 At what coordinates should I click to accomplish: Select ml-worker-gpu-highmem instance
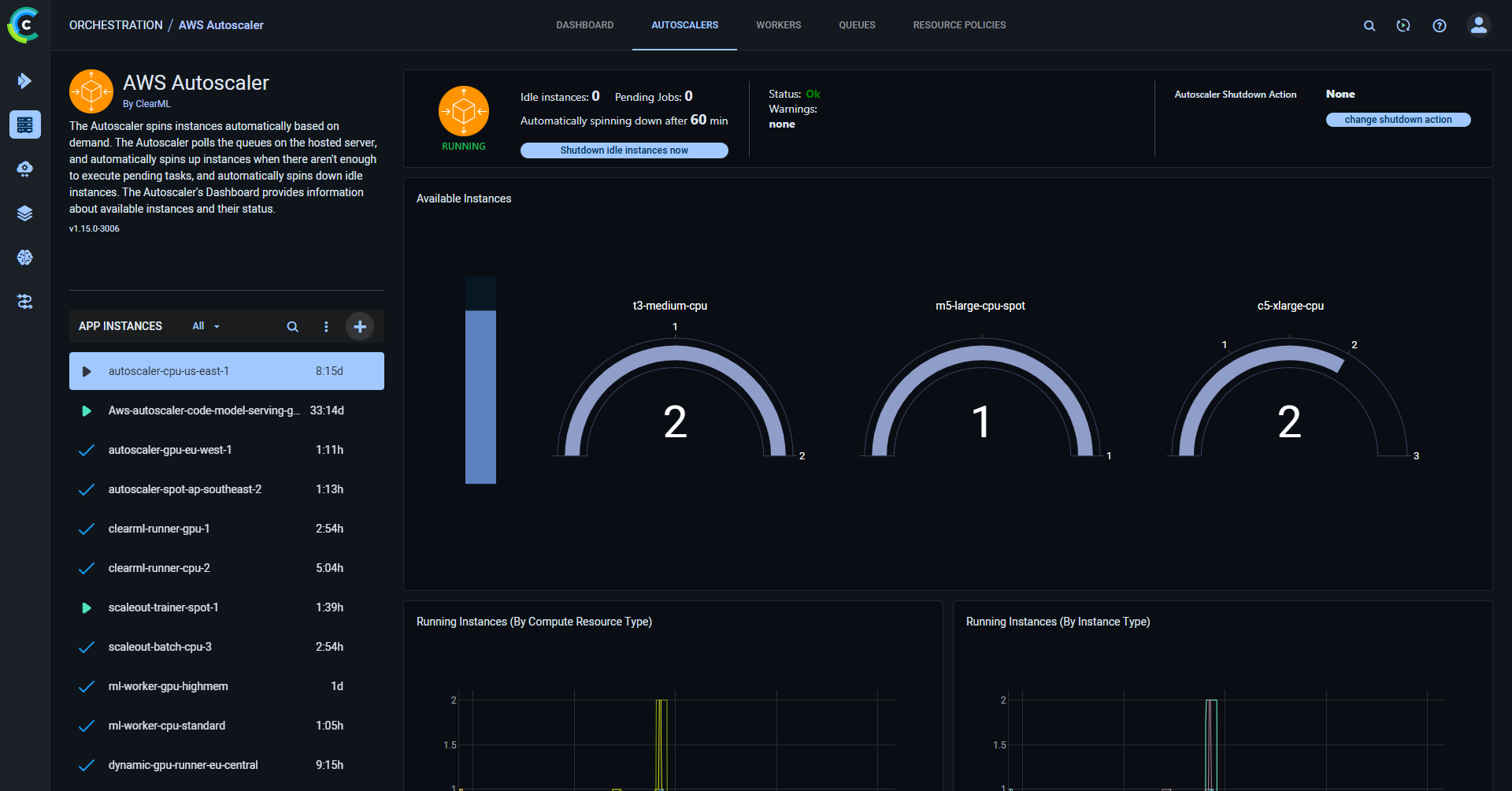coord(227,686)
